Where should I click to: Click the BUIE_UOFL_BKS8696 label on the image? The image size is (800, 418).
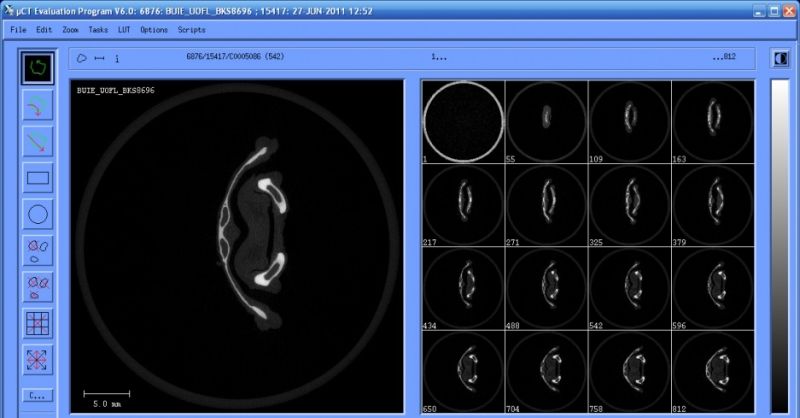[x=116, y=90]
